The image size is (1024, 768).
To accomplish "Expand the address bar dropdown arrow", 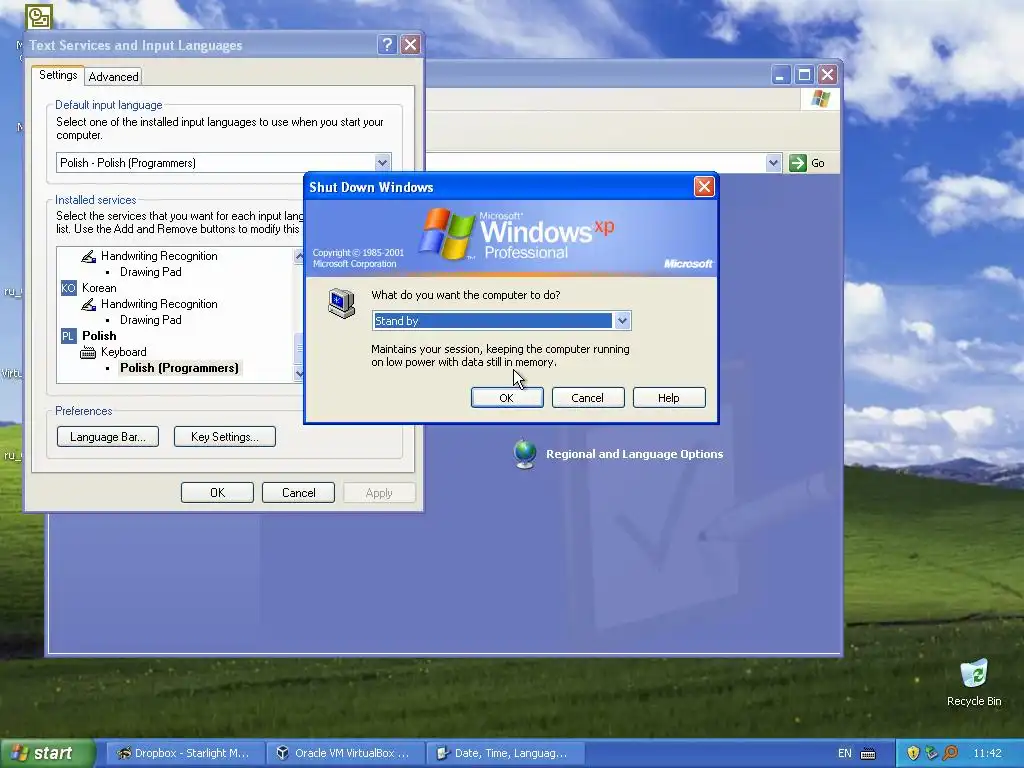I will 773,163.
